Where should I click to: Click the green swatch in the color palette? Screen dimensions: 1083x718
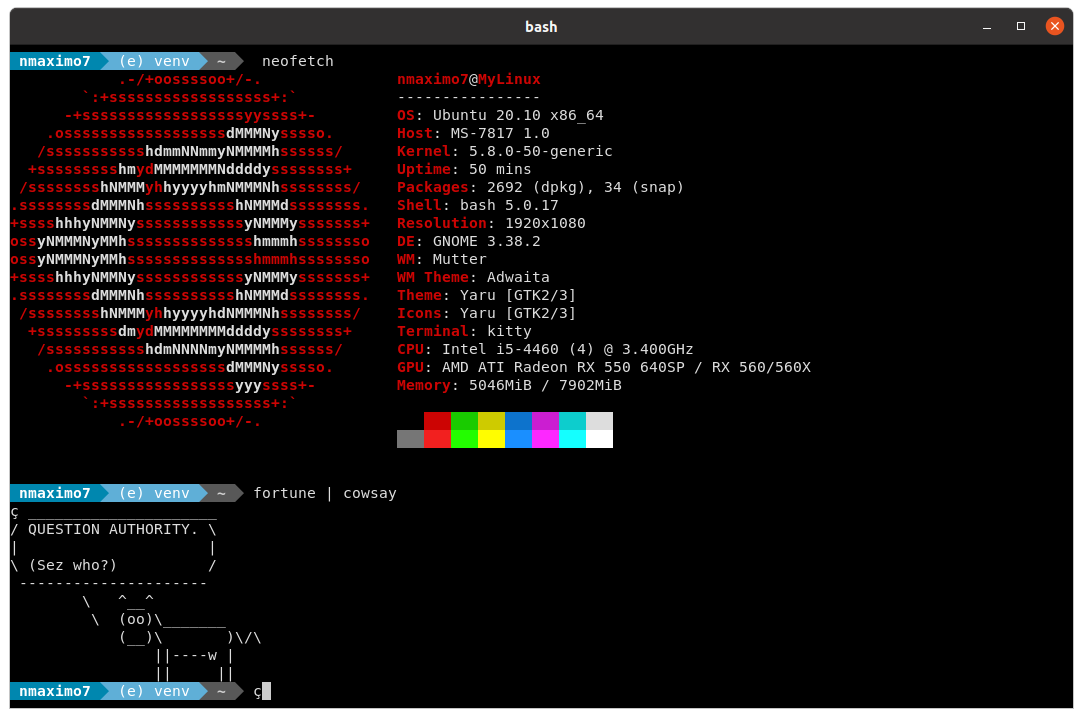coord(465,430)
